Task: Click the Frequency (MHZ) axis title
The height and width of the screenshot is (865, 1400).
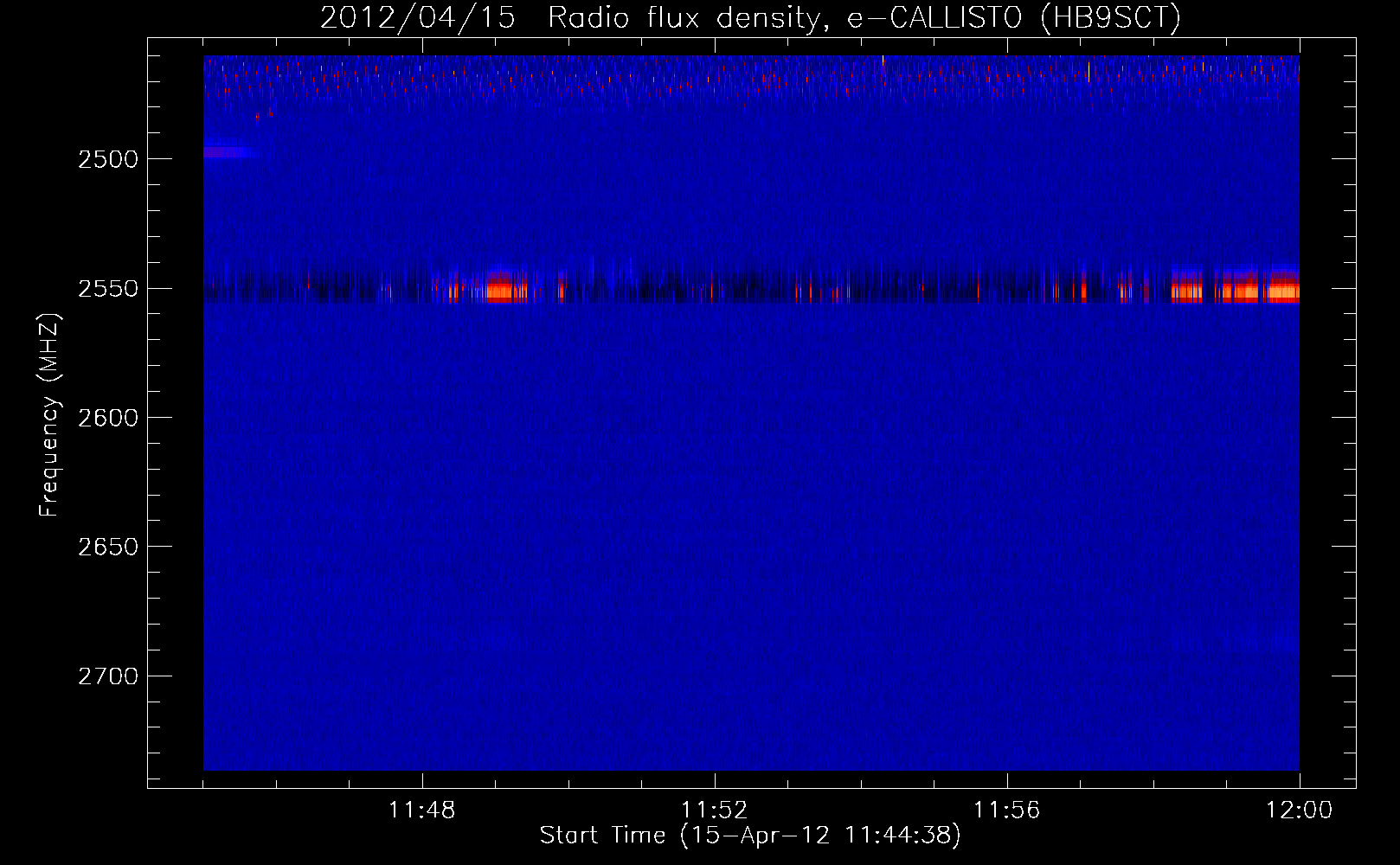Action: click(49, 415)
